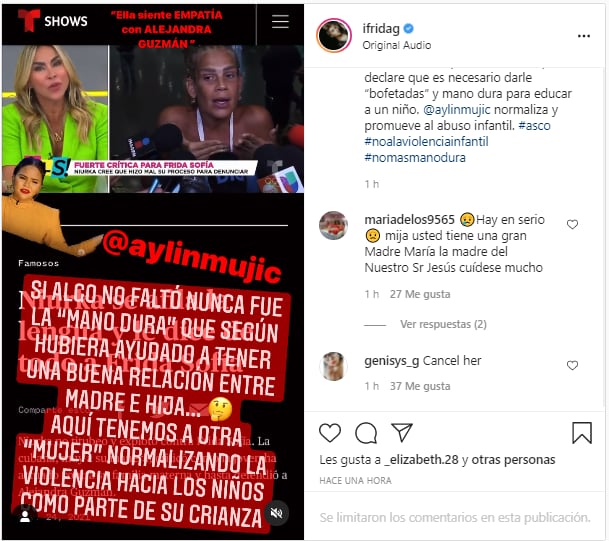Save the post with the bookmark icon

(x=581, y=433)
